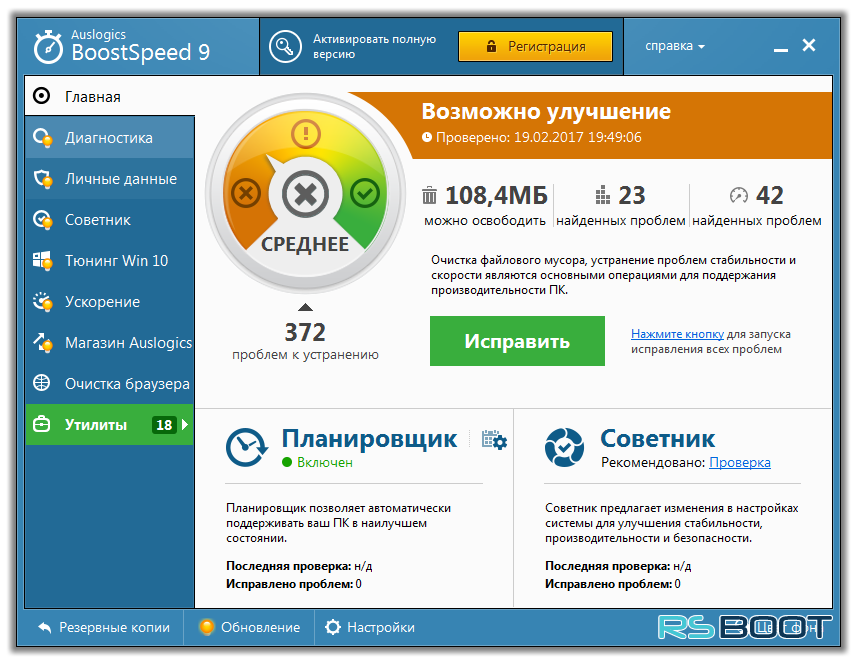Open the Личные данные section
This screenshot has height=664, width=857.
pos(109,179)
